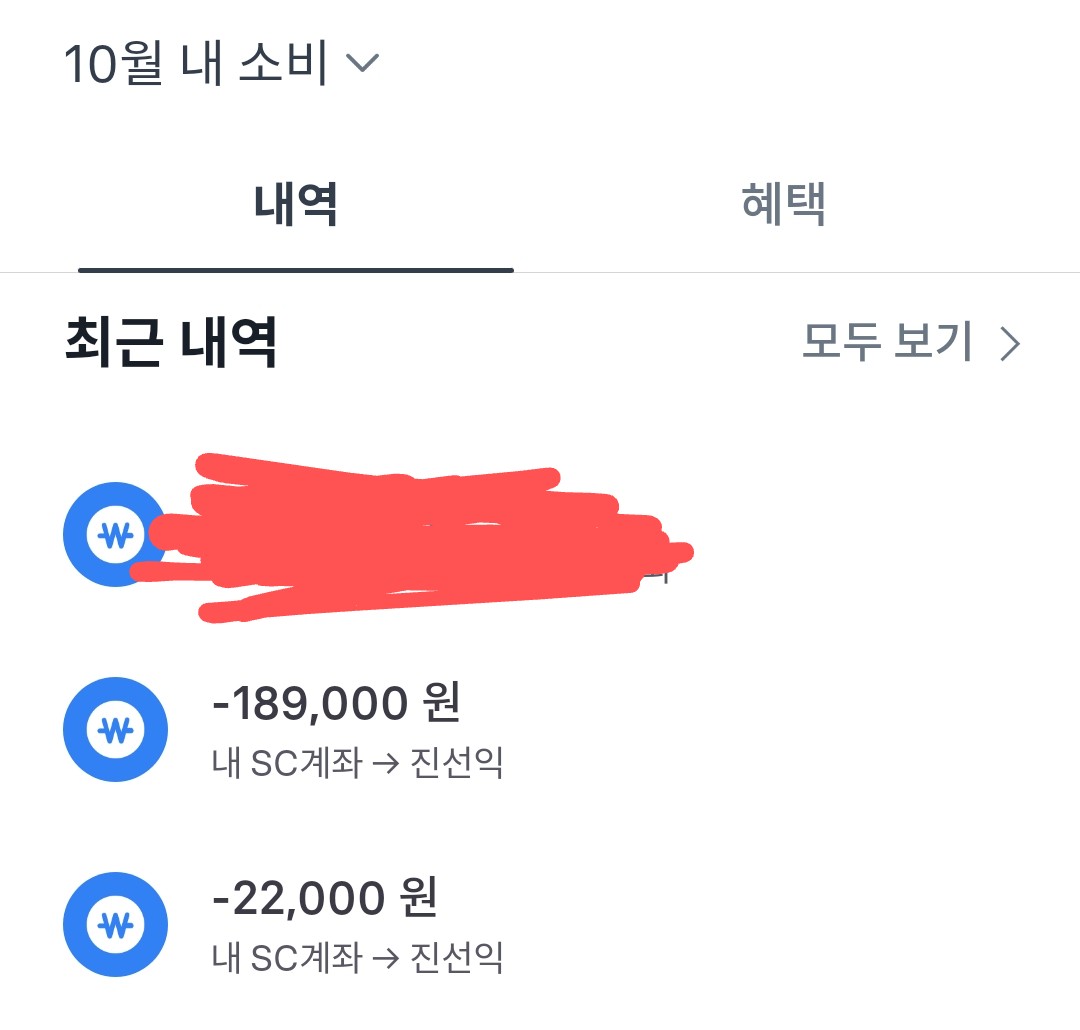This screenshot has width=1080, height=1030.
Task: Tap the won icon beside -22,000 원
Action: [115, 925]
